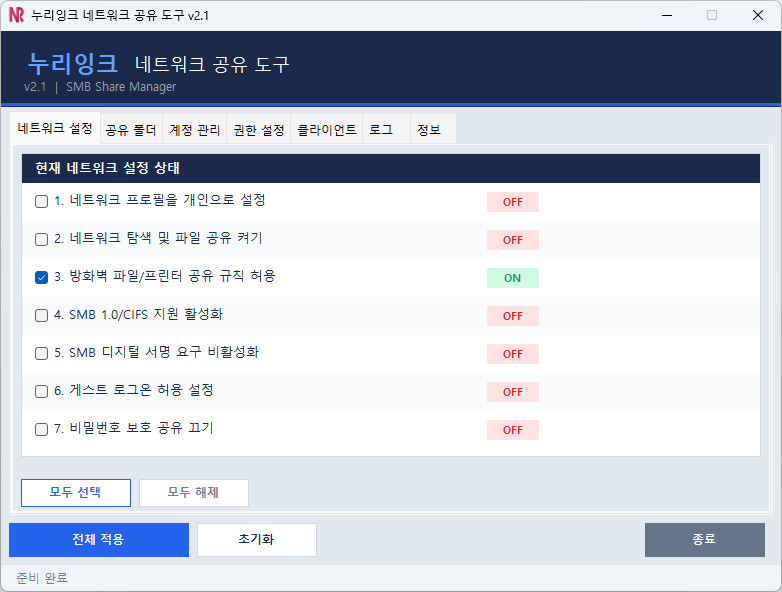View the 로그 tab
This screenshot has height=592, width=782.
click(381, 130)
